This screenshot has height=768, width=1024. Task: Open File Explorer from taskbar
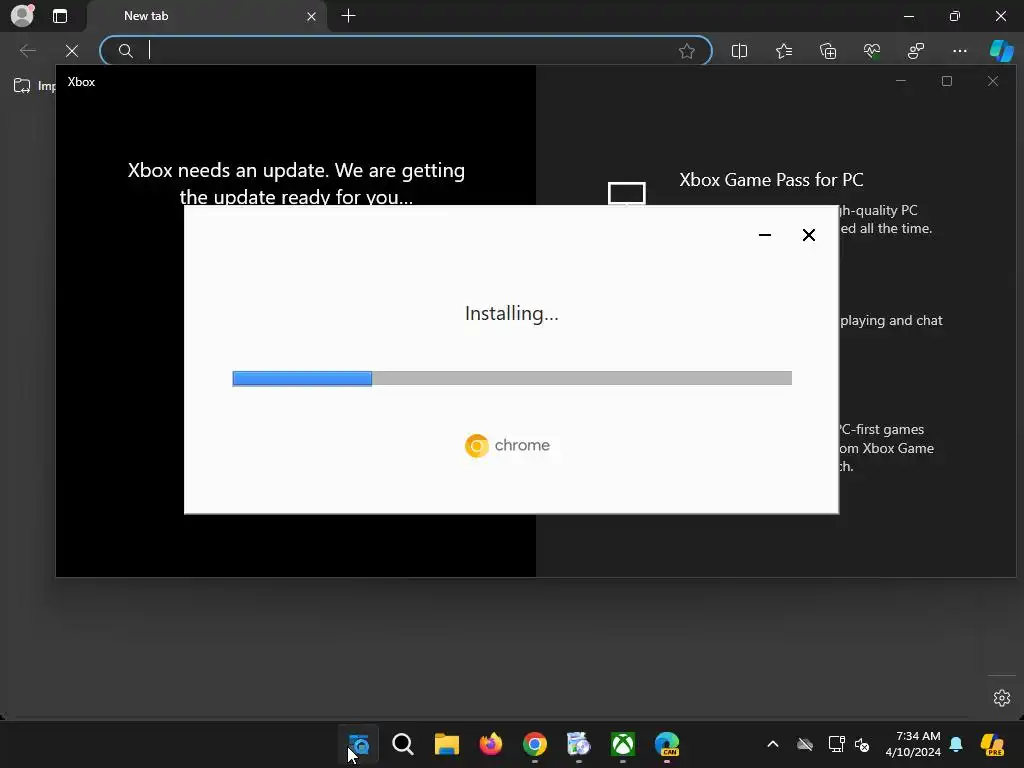point(447,744)
